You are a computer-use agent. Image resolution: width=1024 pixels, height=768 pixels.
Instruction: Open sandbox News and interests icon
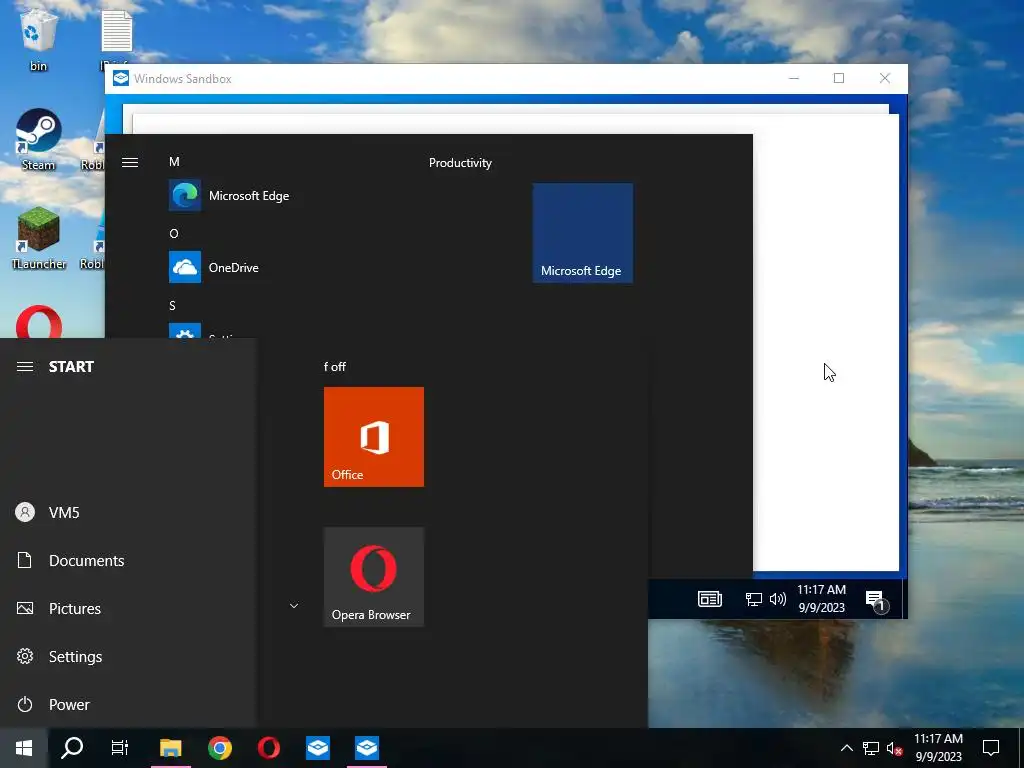[x=710, y=599]
